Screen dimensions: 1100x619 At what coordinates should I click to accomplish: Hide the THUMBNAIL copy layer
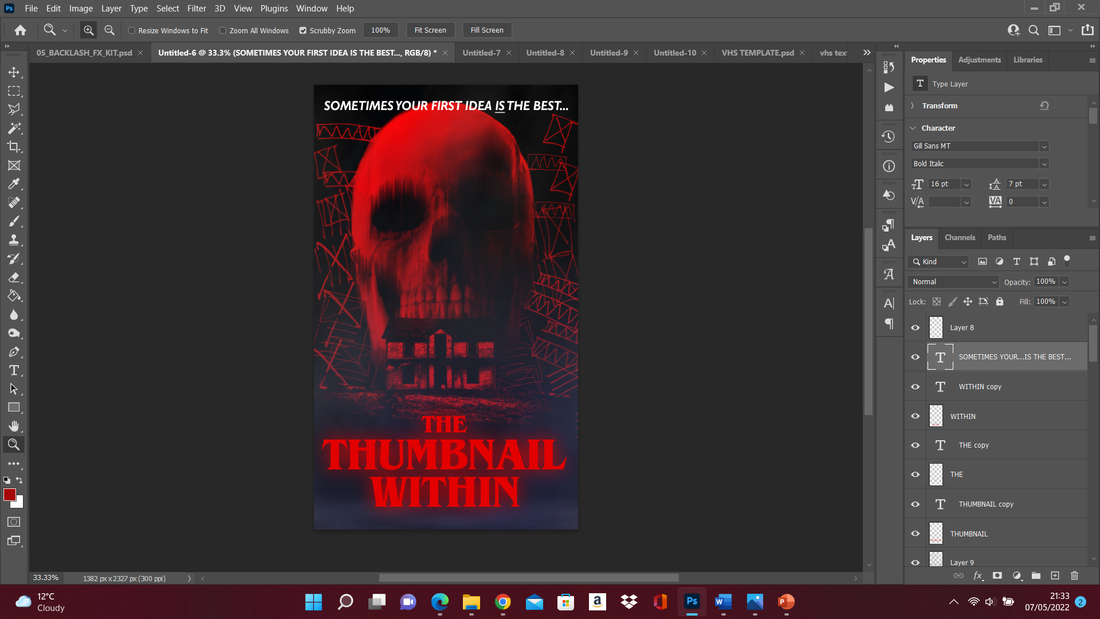[x=915, y=504]
